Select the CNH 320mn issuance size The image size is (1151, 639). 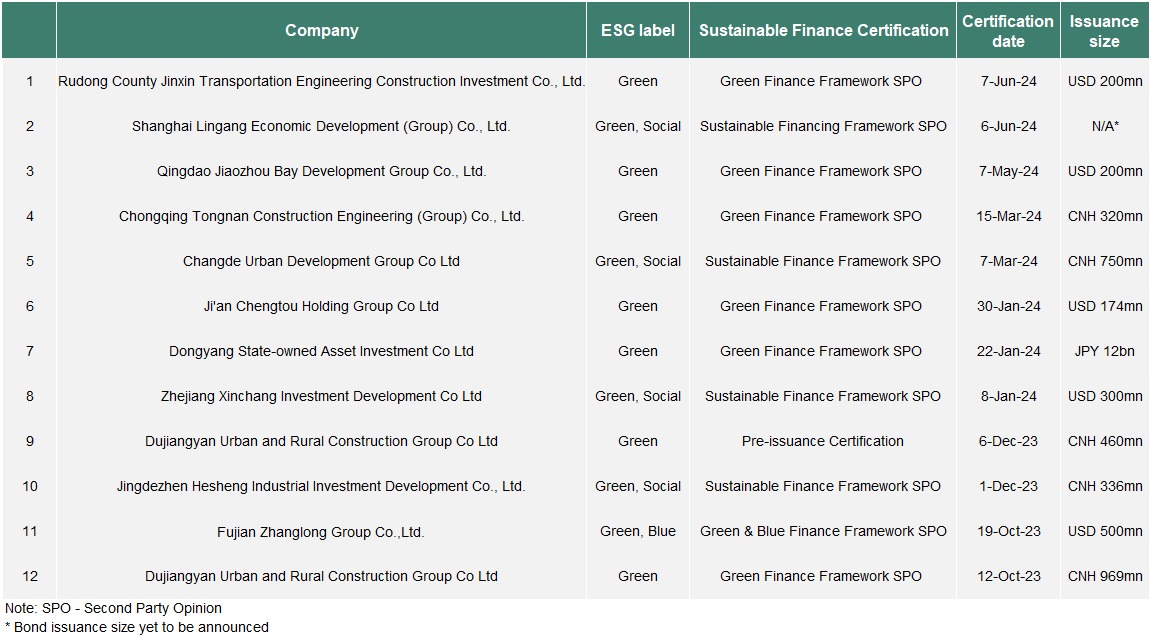pos(1105,216)
